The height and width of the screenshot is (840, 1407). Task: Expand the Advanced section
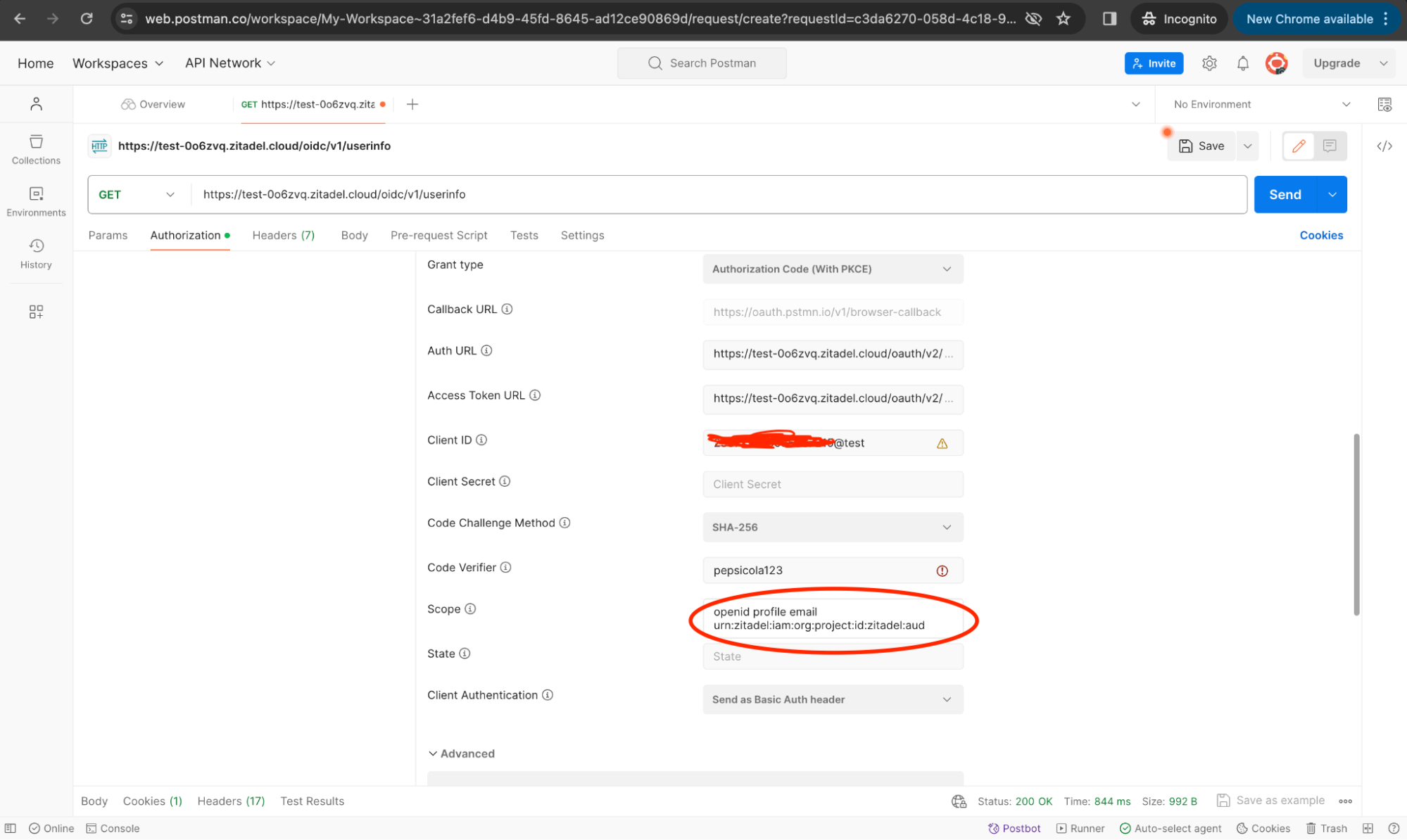461,753
